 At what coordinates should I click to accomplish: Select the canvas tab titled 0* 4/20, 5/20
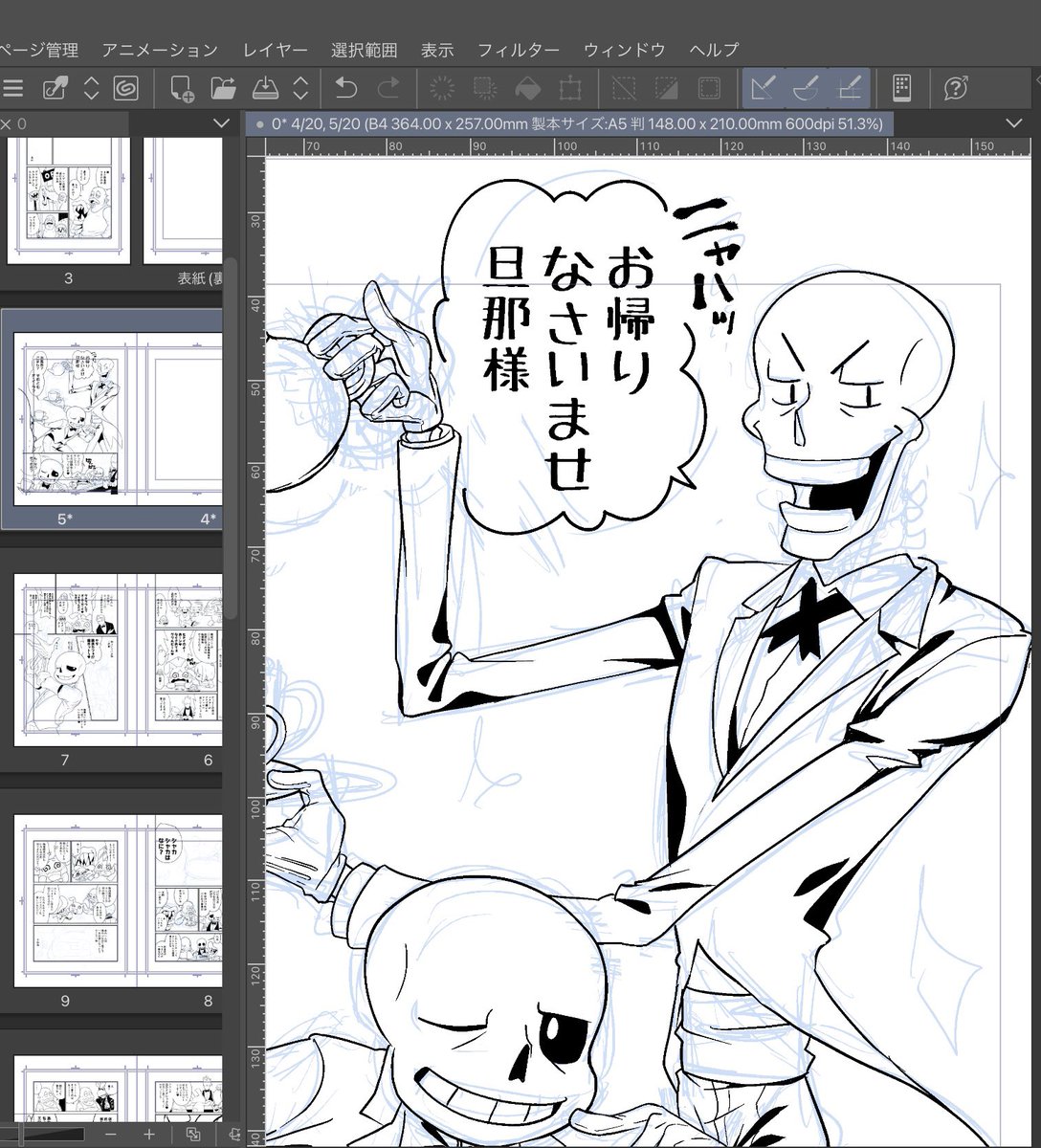click(570, 123)
